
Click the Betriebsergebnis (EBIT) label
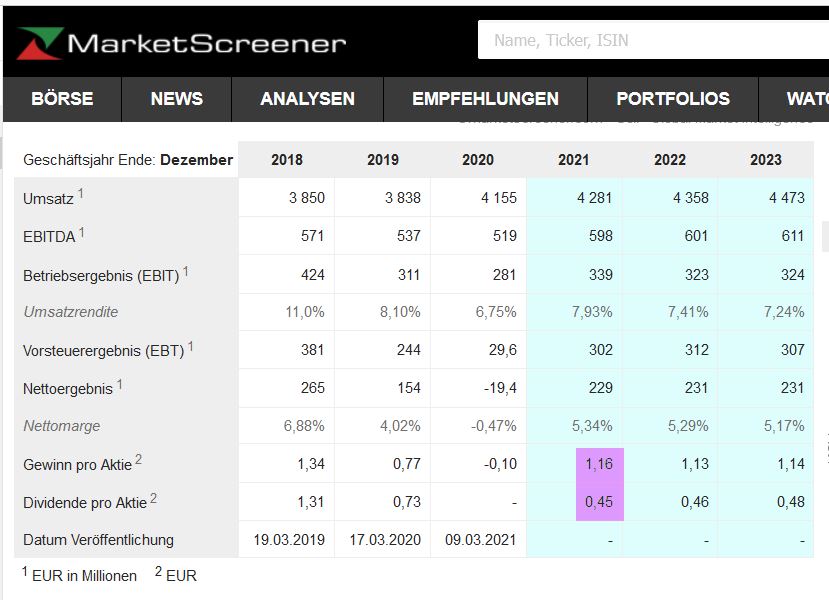[101, 275]
